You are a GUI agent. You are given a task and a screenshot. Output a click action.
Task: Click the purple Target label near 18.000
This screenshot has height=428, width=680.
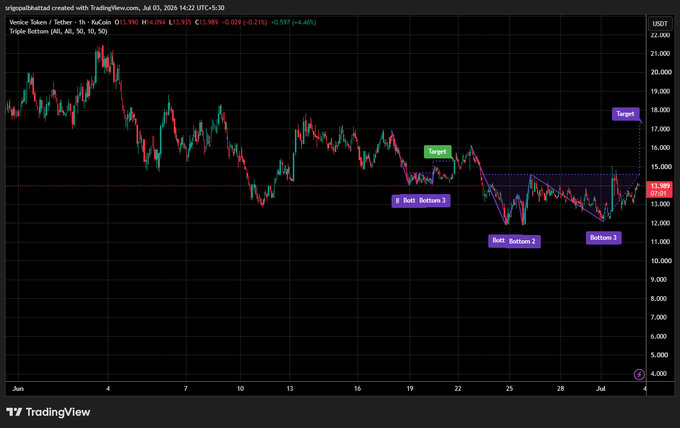[625, 114]
